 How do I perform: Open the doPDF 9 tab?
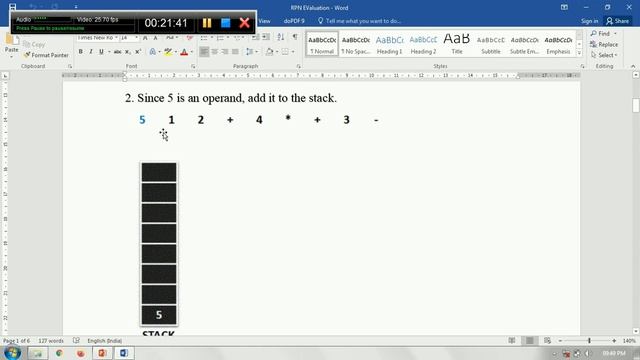294,21
